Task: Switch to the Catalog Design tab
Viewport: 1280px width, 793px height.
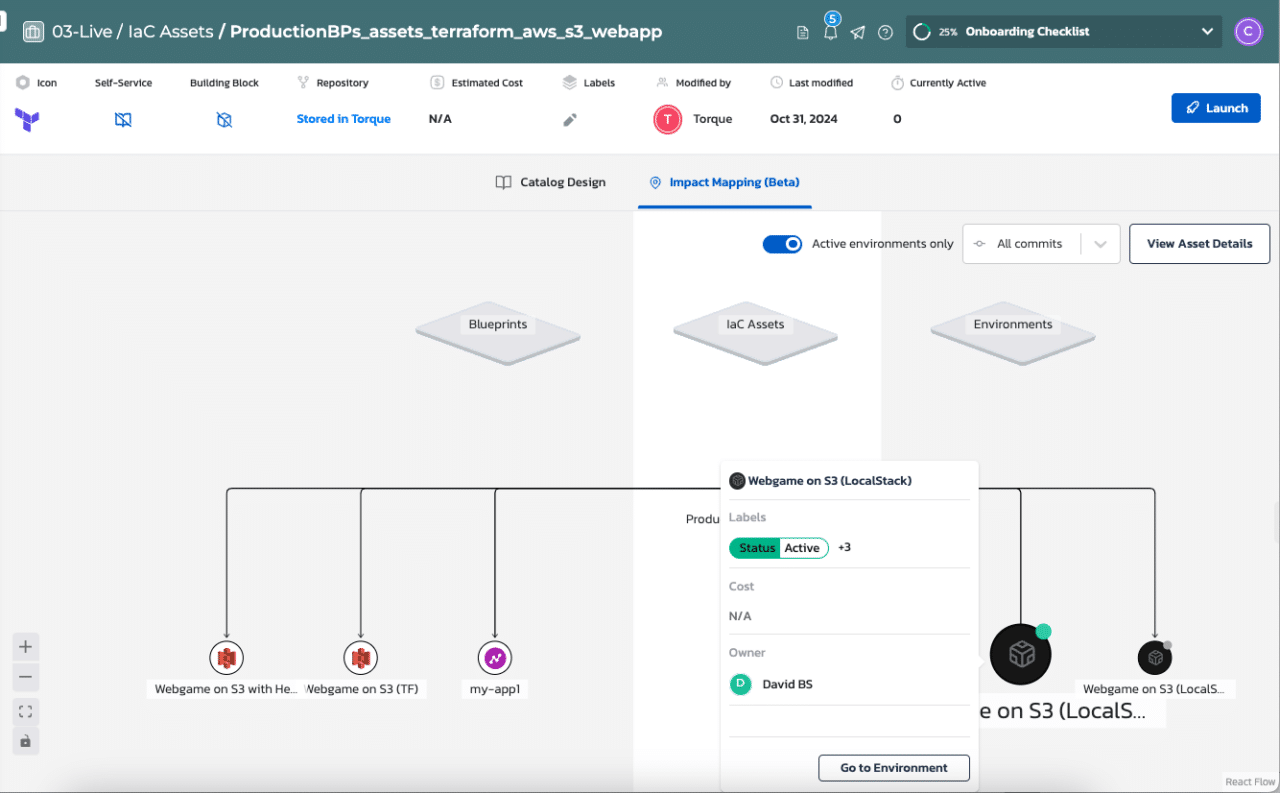Action: pos(550,182)
